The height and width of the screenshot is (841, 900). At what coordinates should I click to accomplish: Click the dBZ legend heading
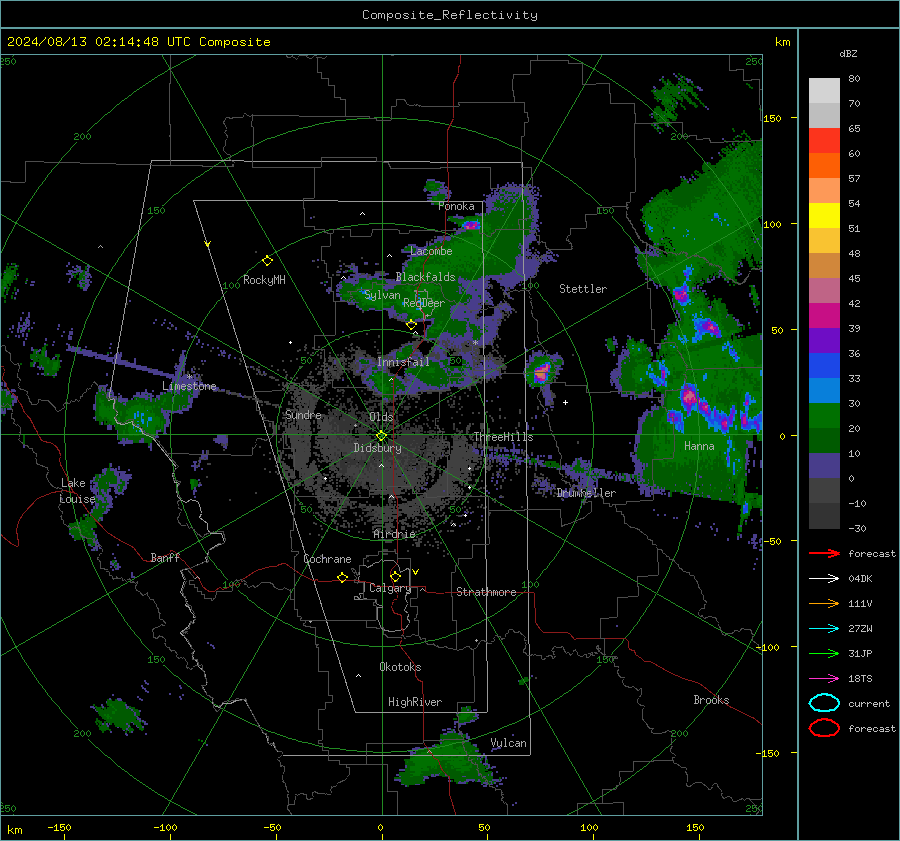point(848,53)
